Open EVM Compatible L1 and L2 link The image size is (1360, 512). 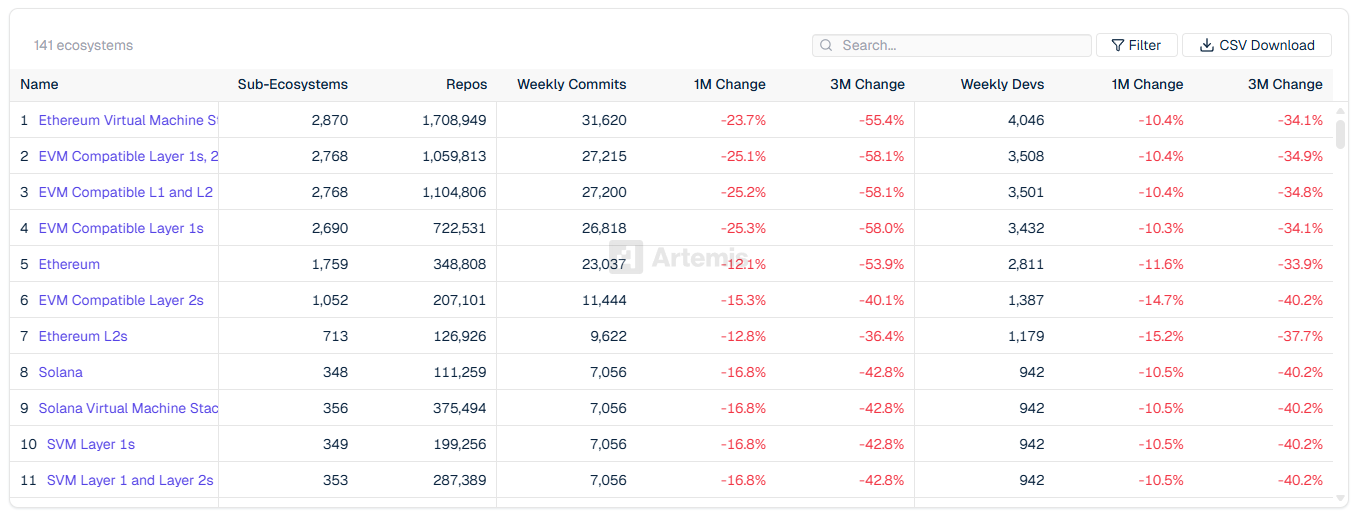click(126, 192)
